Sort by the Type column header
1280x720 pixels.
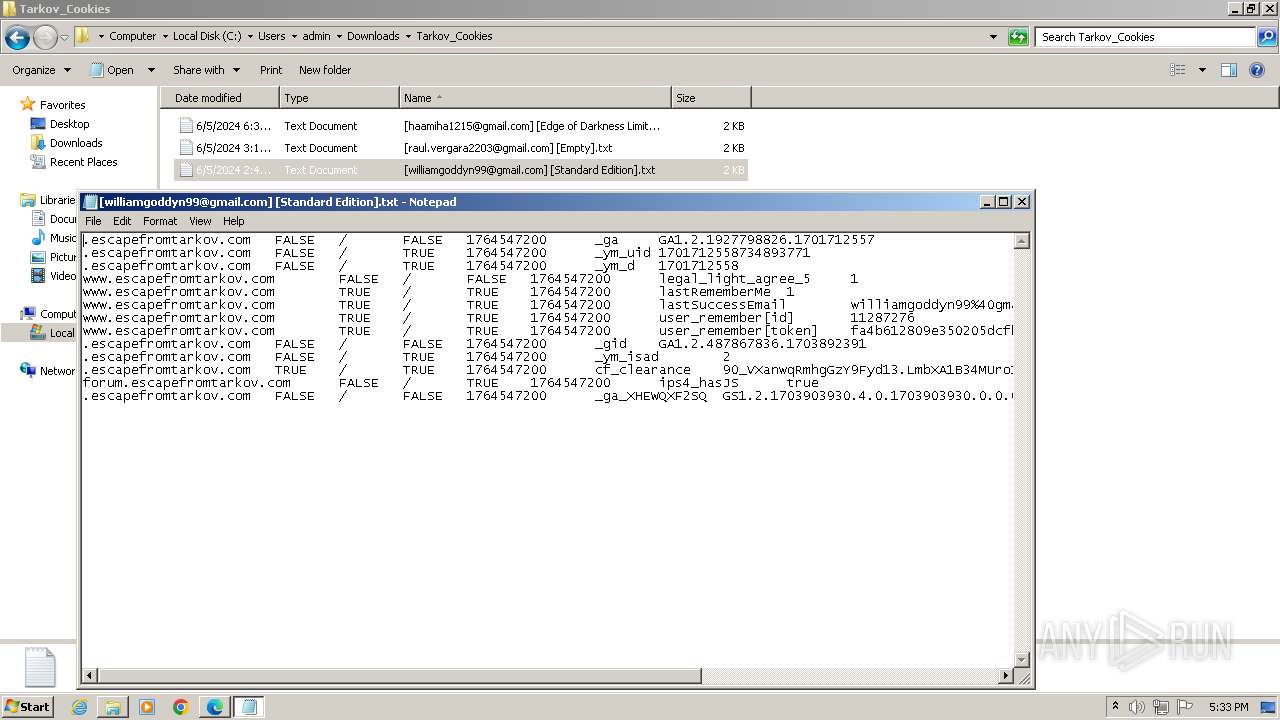pos(339,98)
